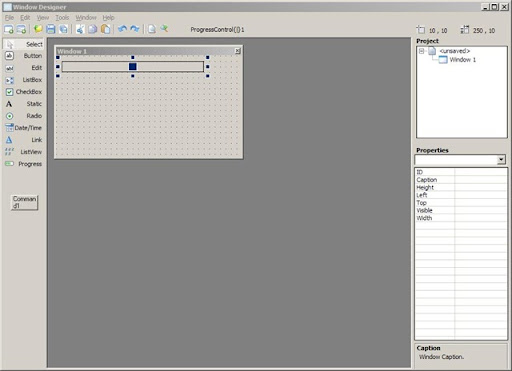The width and height of the screenshot is (512, 371).
Task: Collapse the <unsaved> project tree node
Action: coord(421,51)
